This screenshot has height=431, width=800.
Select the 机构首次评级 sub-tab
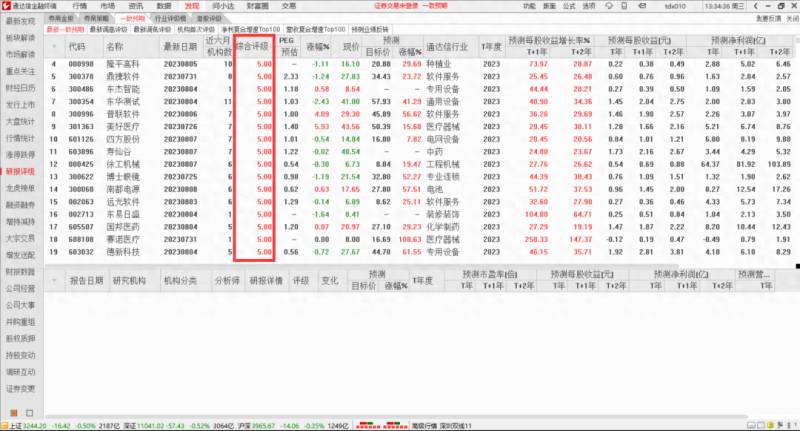coord(196,30)
